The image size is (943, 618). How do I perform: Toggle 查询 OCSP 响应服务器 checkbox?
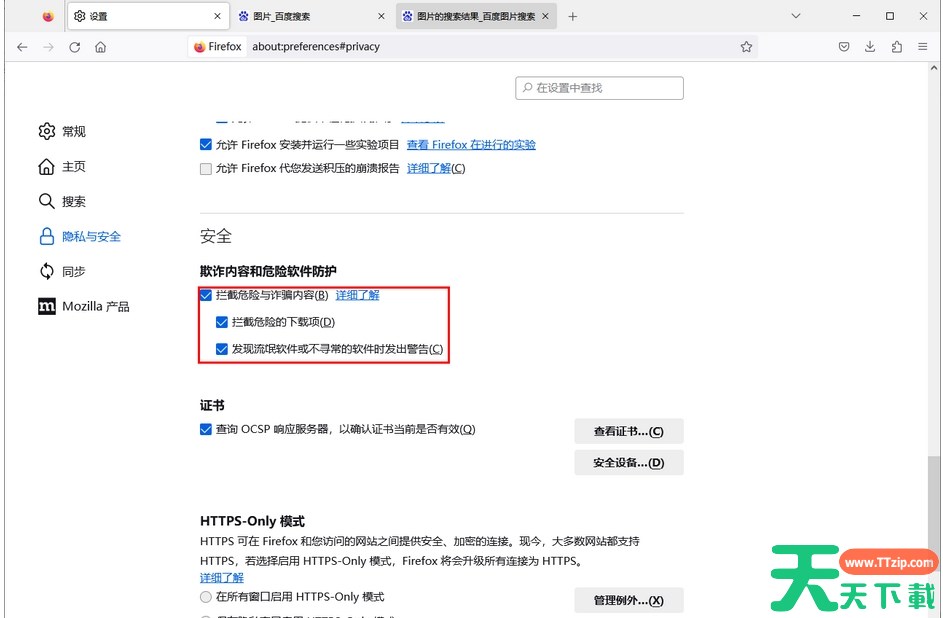[x=206, y=429]
